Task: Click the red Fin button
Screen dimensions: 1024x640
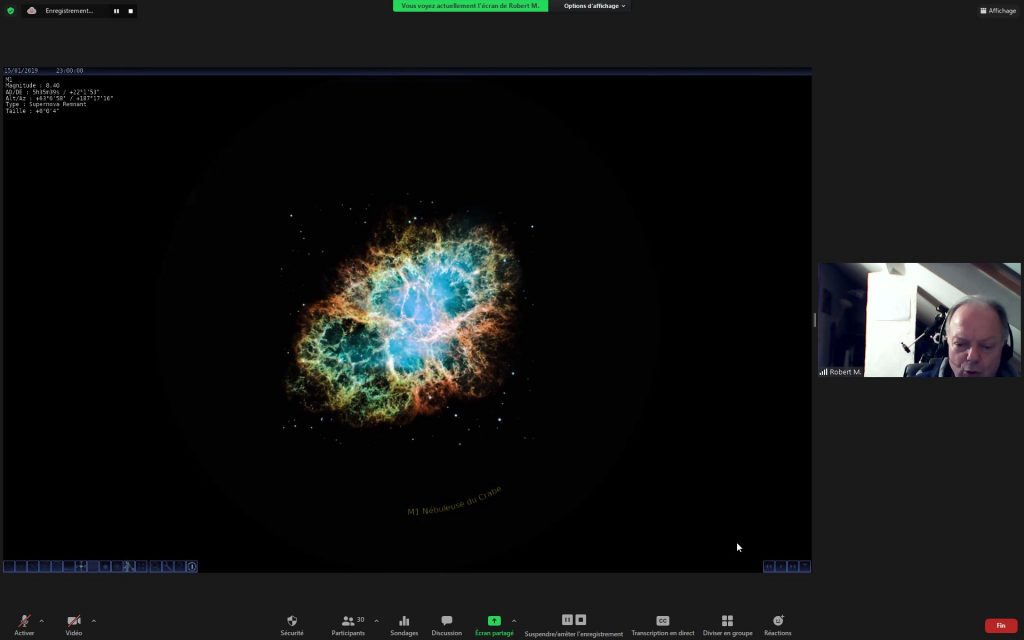Action: 1000,626
